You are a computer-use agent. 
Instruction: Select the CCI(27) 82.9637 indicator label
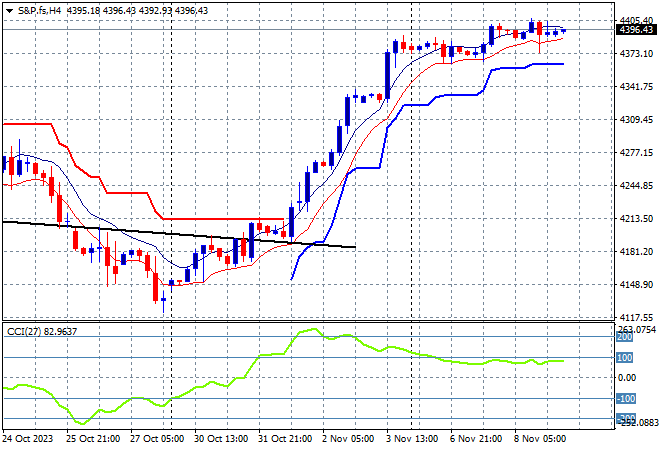tap(41, 332)
